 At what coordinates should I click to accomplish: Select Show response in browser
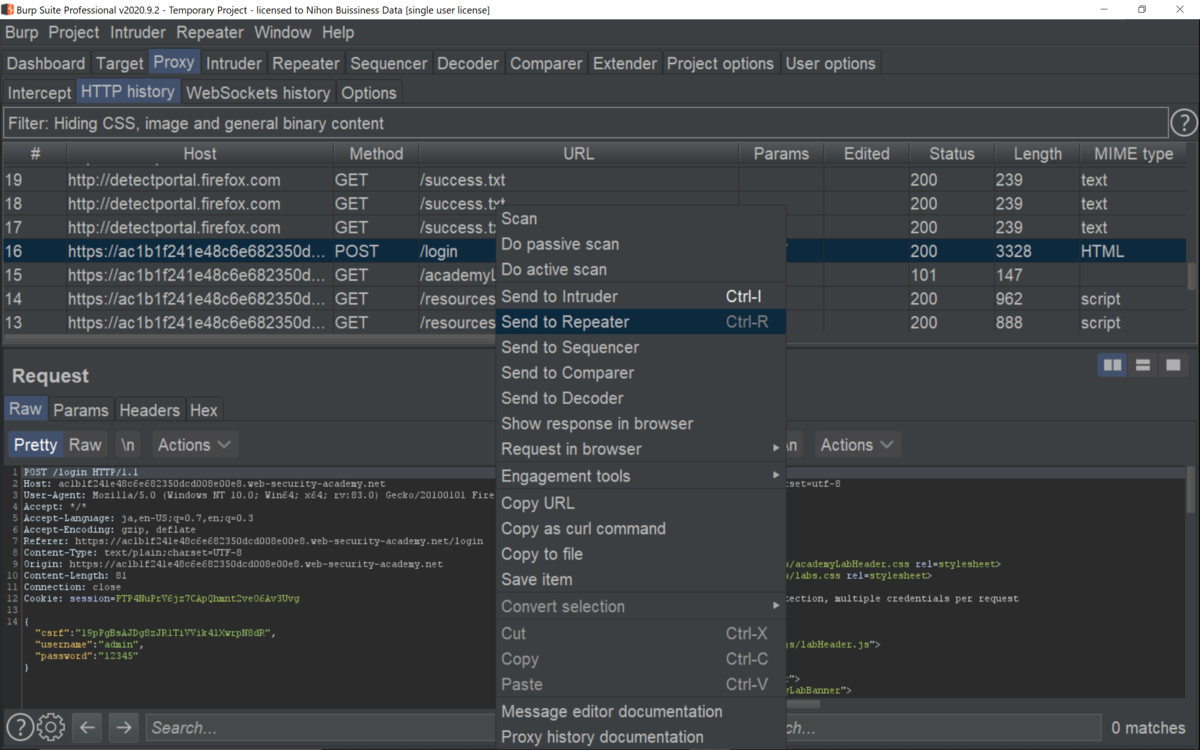(641, 423)
